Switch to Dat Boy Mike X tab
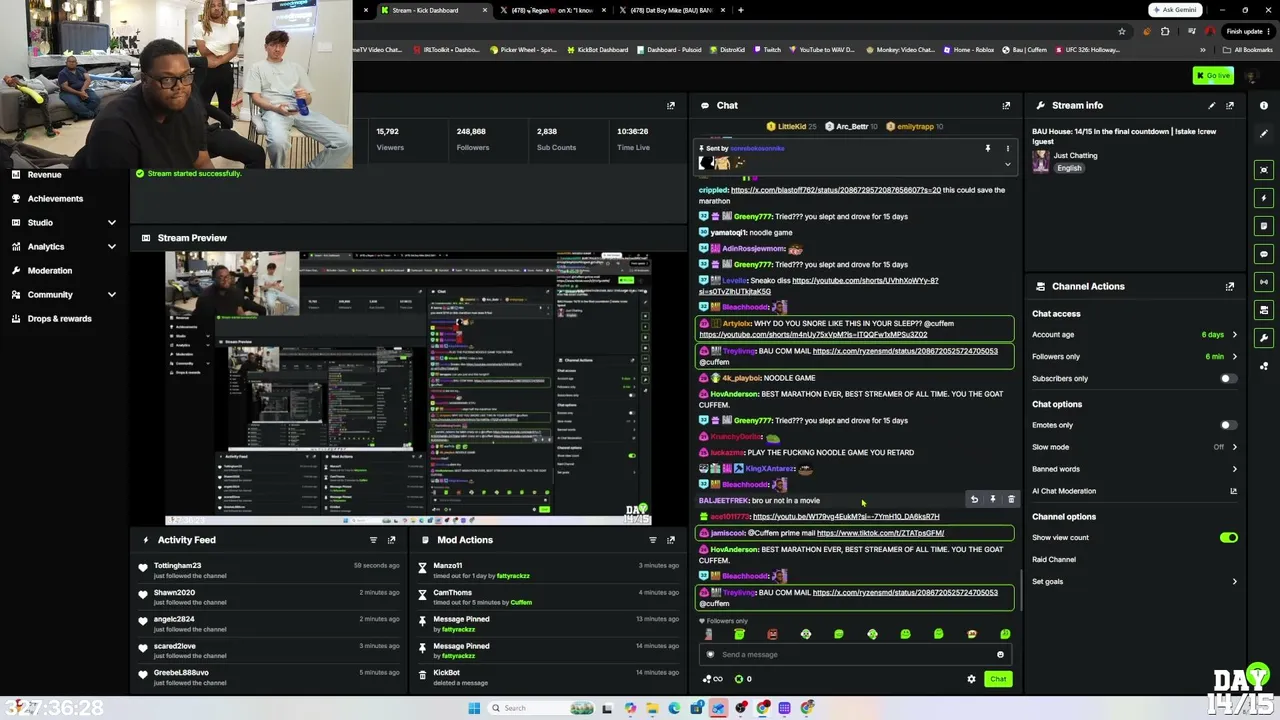The width and height of the screenshot is (1280, 720). [670, 10]
